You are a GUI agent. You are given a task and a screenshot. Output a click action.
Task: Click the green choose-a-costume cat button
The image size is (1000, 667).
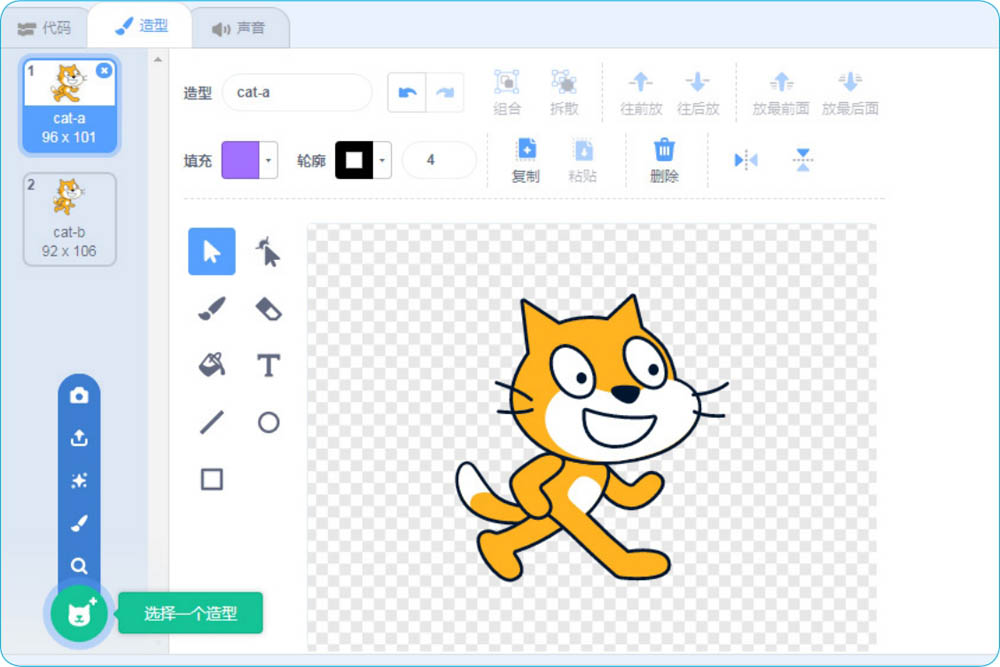[x=79, y=613]
